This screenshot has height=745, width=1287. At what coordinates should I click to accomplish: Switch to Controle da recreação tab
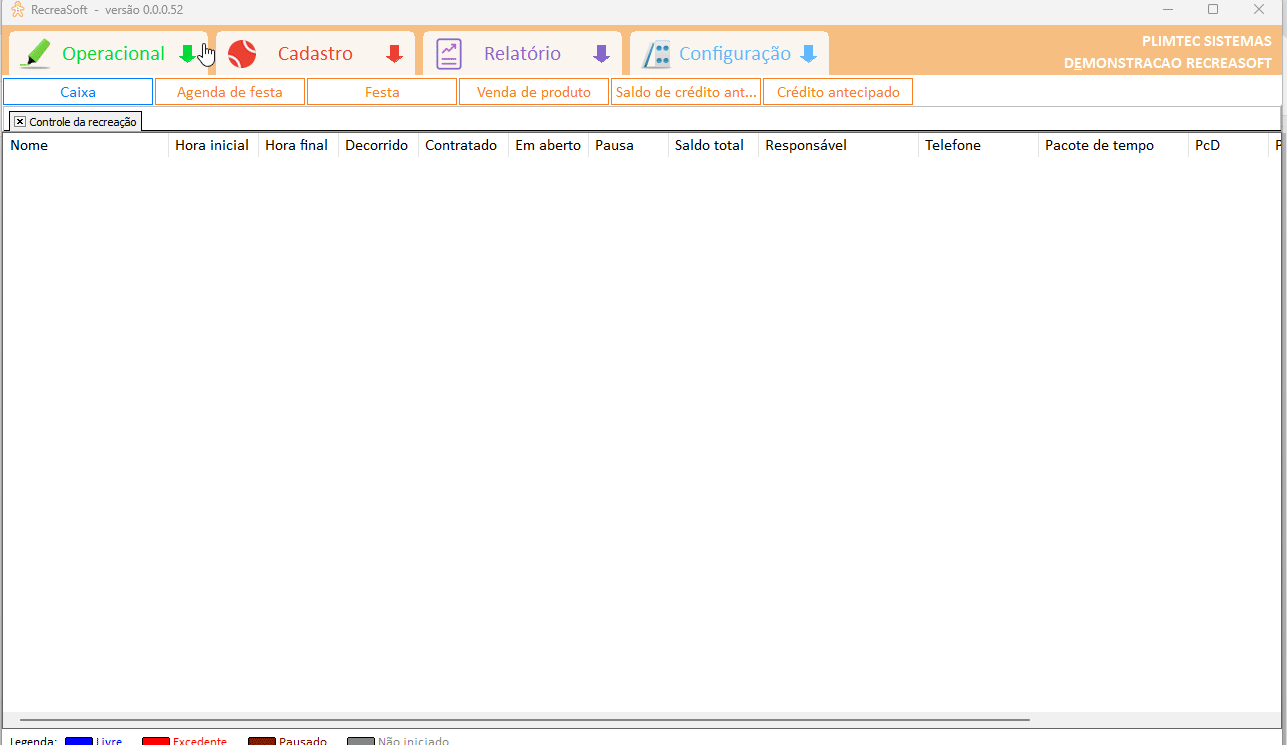coord(83,121)
